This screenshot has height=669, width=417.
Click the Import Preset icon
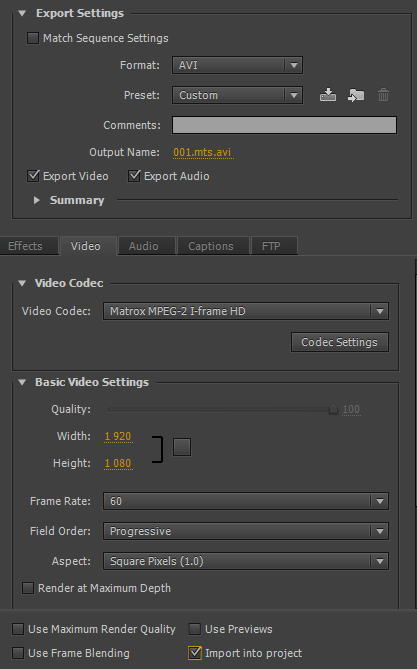point(356,95)
